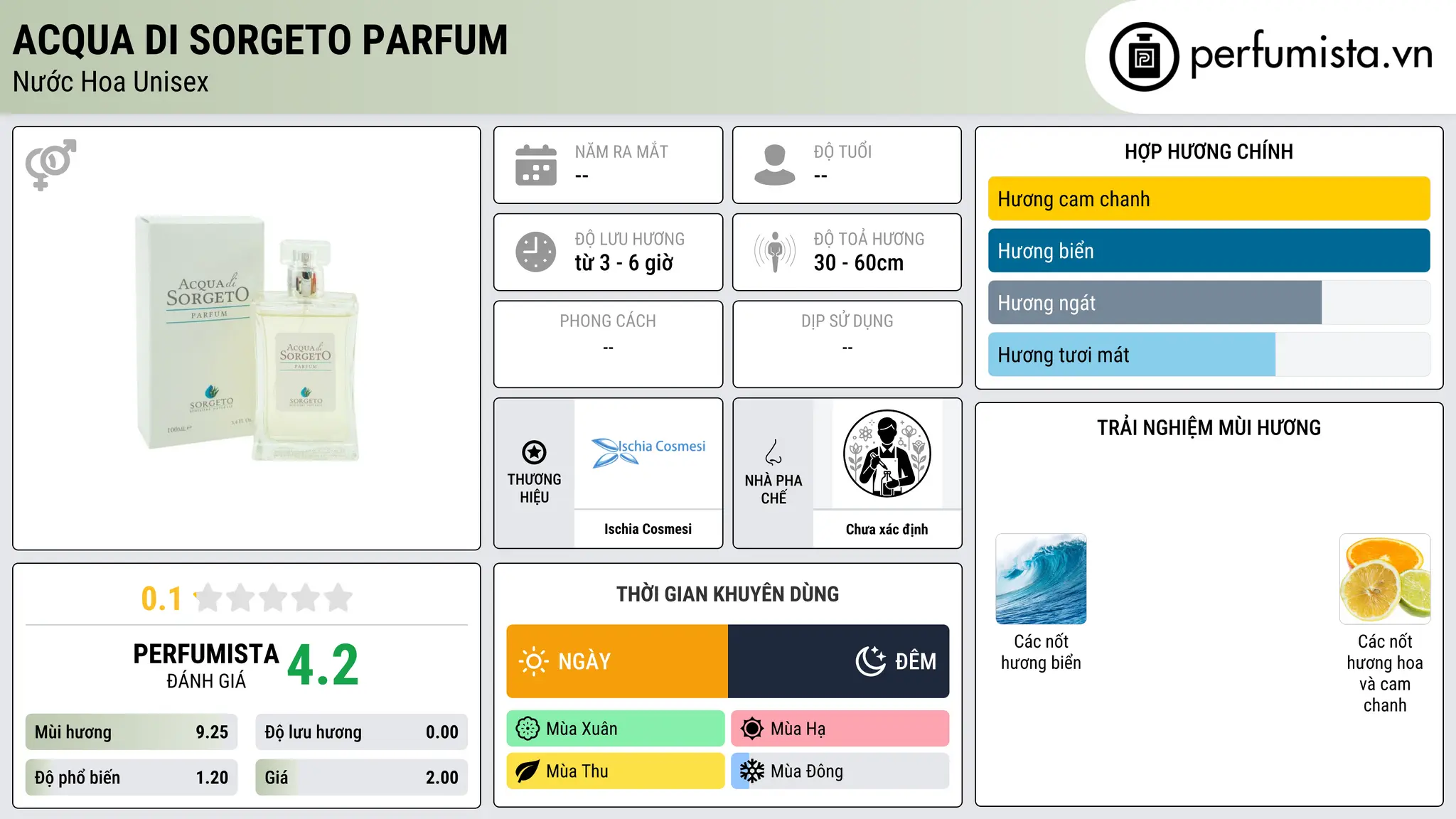Click the perfumista.vn site name
Screen dimensions: 1456x819
tap(1312, 54)
